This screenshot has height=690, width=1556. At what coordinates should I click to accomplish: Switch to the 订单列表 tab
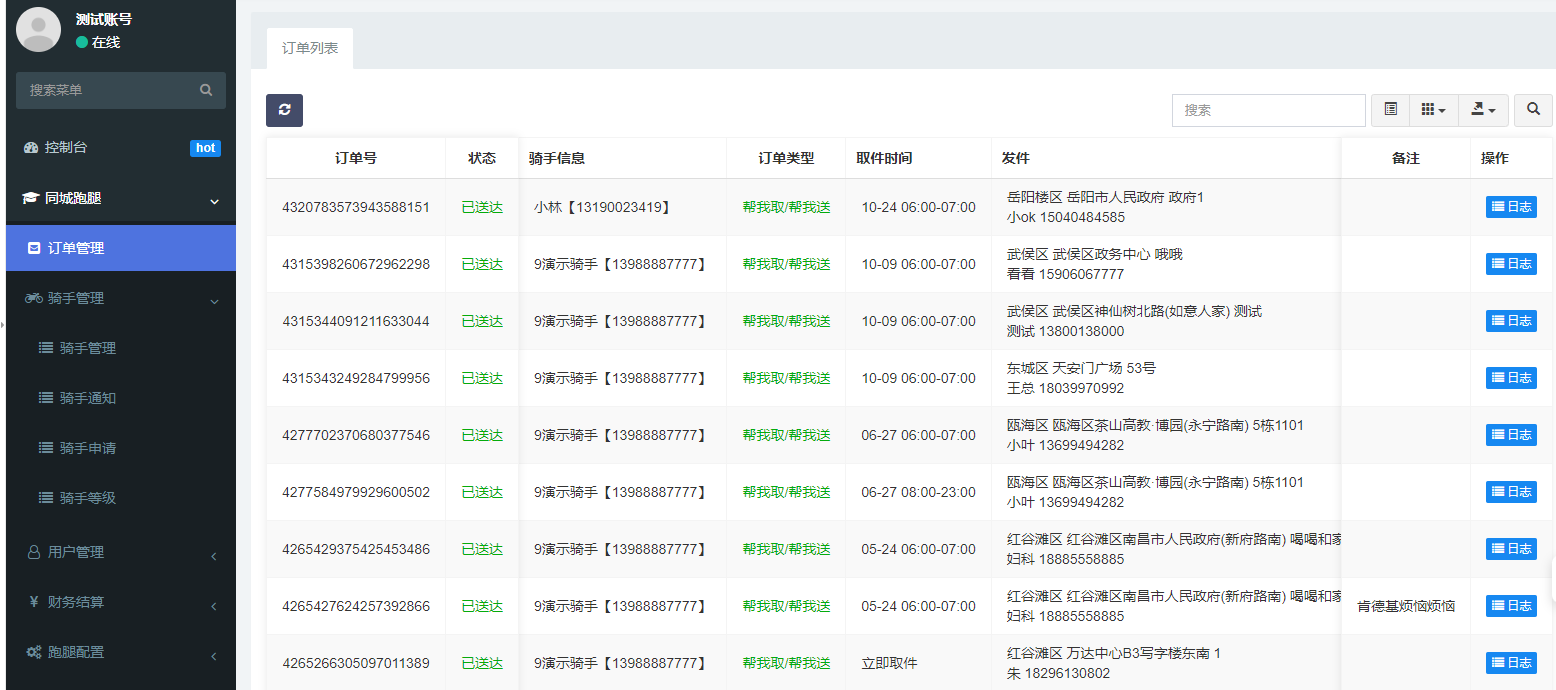[310, 48]
